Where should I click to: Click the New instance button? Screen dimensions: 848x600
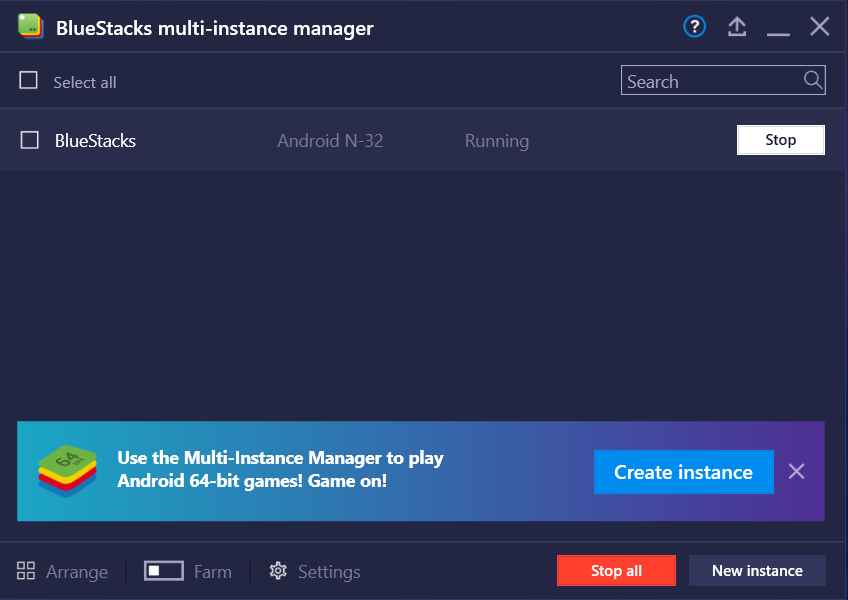757,570
